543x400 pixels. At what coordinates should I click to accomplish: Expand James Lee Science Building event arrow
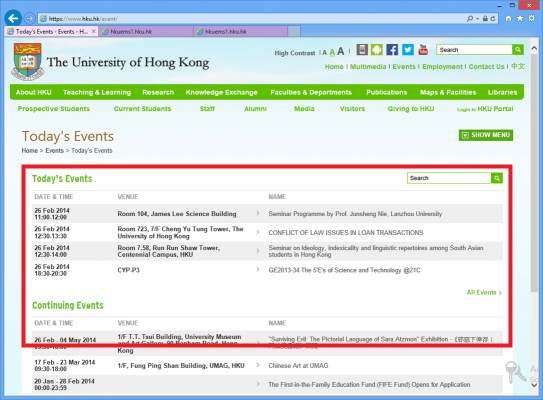[x=258, y=213]
